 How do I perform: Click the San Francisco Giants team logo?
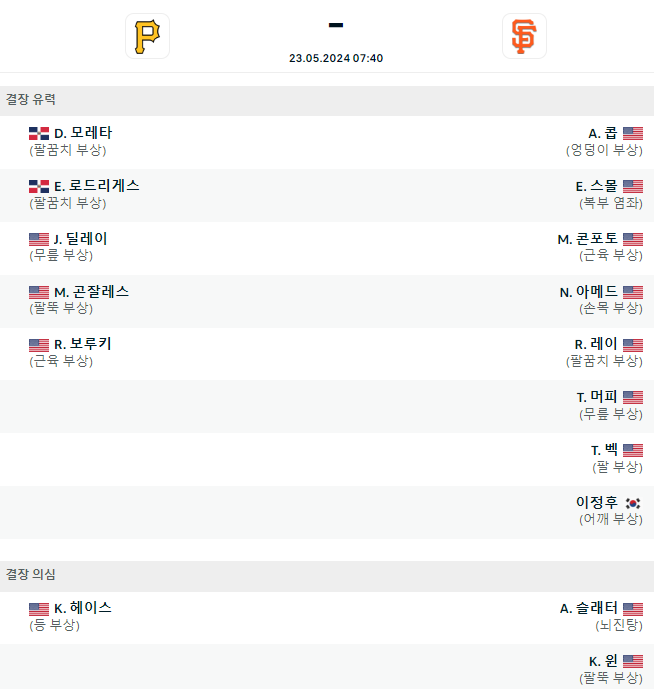click(524, 36)
